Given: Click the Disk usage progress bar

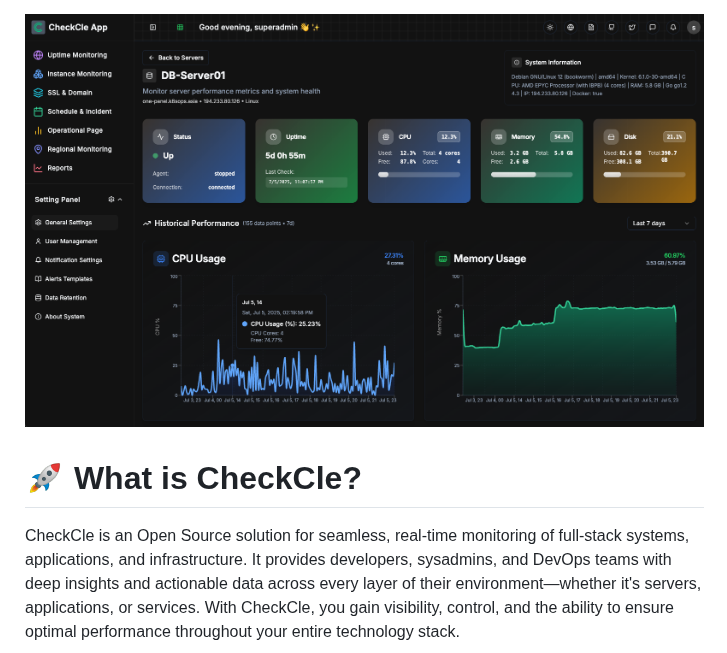Looking at the screenshot, I should coord(644,175).
